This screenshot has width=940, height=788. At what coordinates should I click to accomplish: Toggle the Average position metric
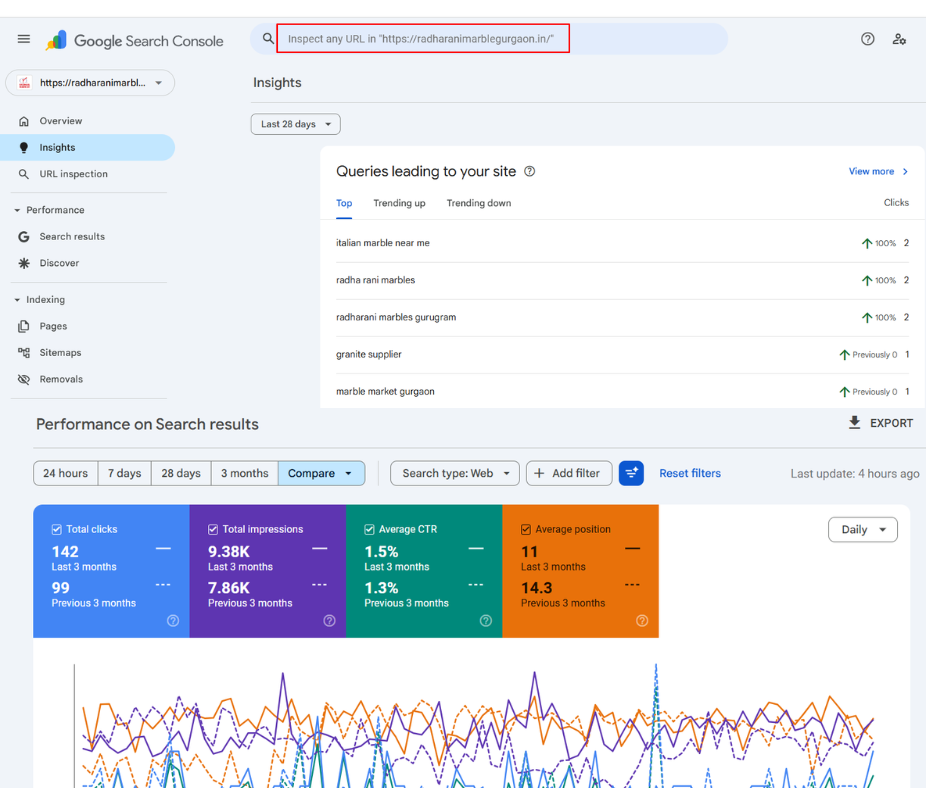click(525, 528)
